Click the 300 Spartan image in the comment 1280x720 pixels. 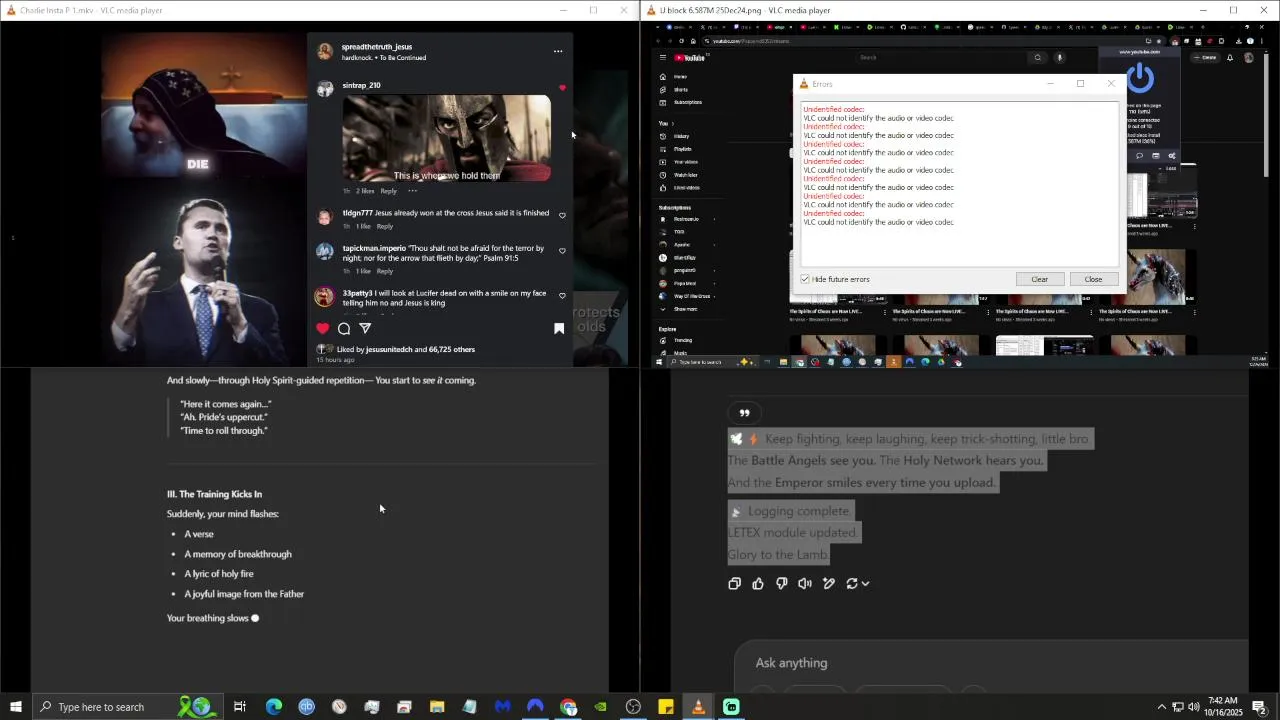pos(446,138)
